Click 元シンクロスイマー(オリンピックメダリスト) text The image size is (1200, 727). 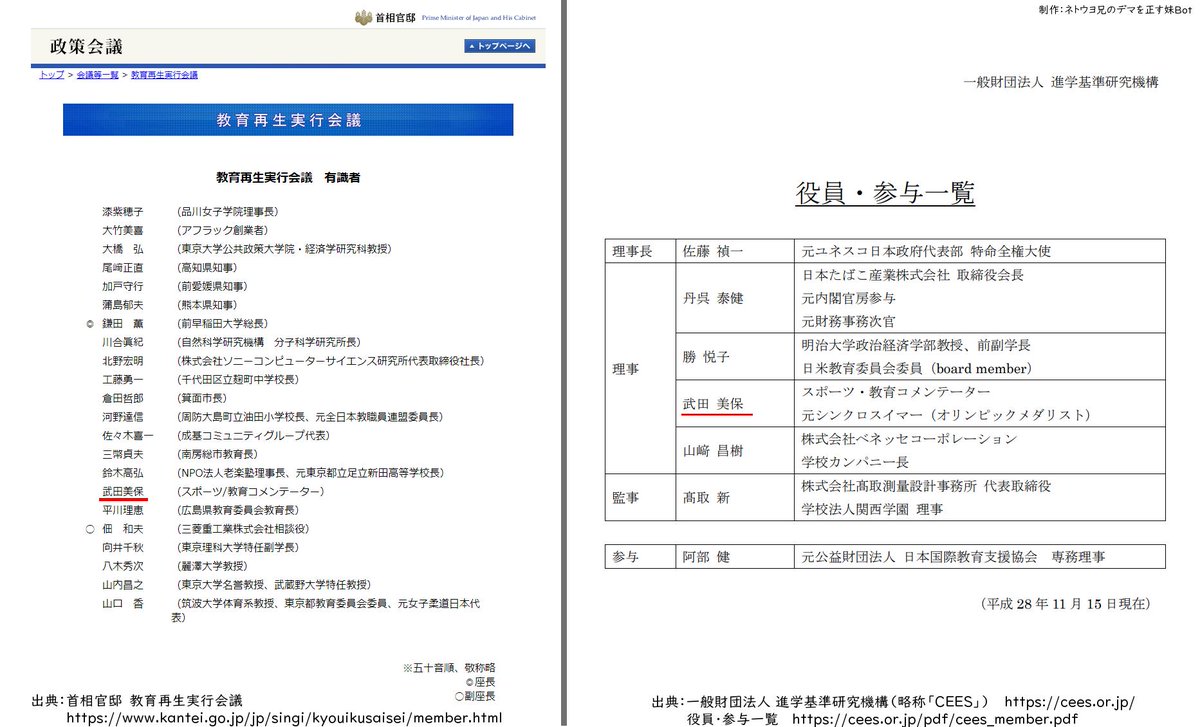[x=946, y=415]
